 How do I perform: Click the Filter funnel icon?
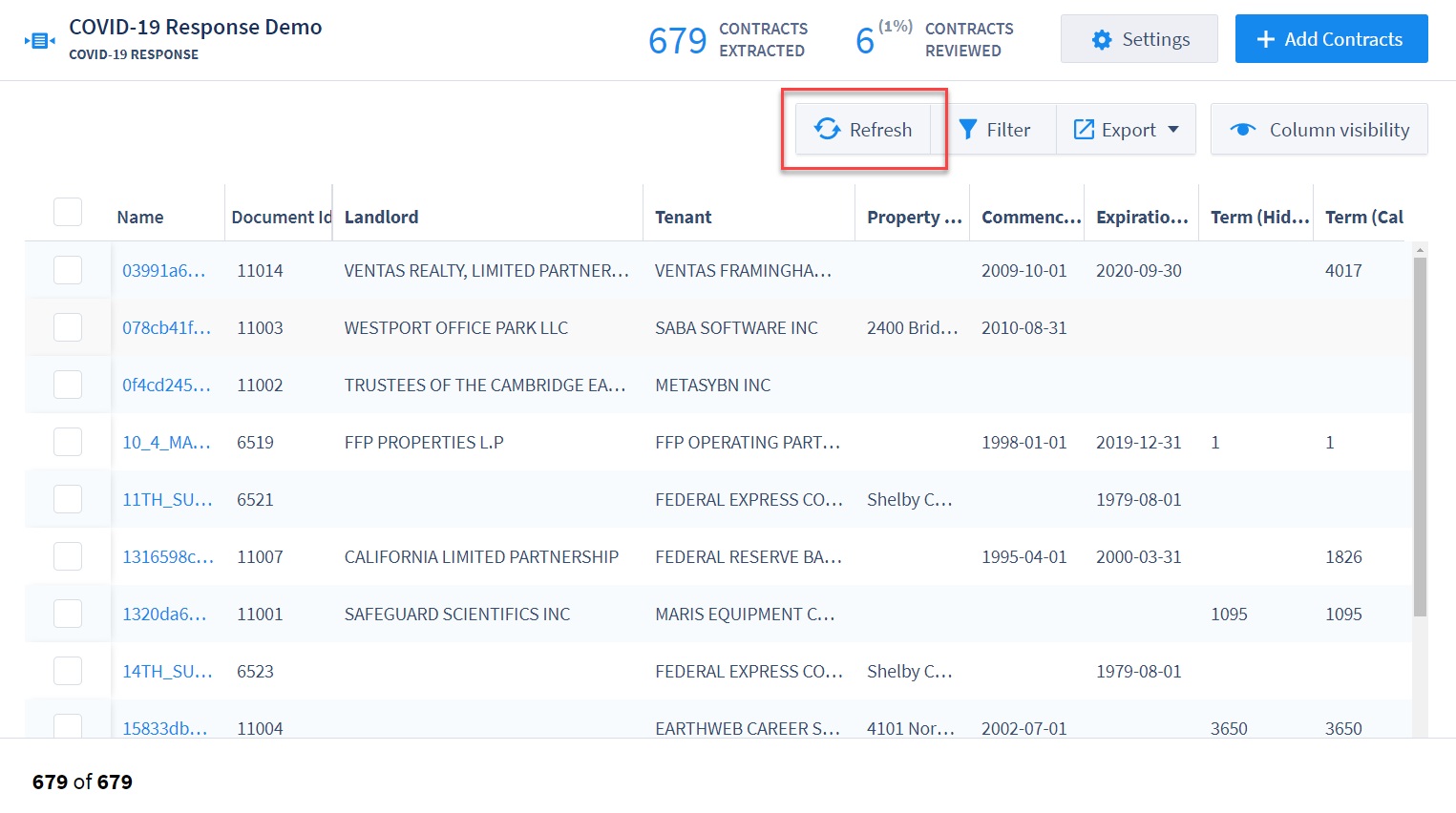pyautogui.click(x=967, y=129)
